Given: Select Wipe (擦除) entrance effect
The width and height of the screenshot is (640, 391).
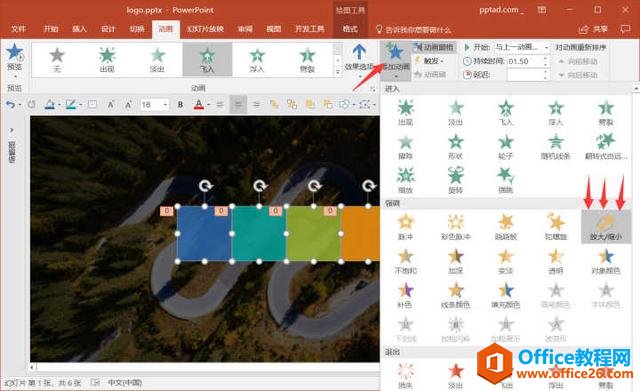Looking at the screenshot, I should click(x=405, y=147).
